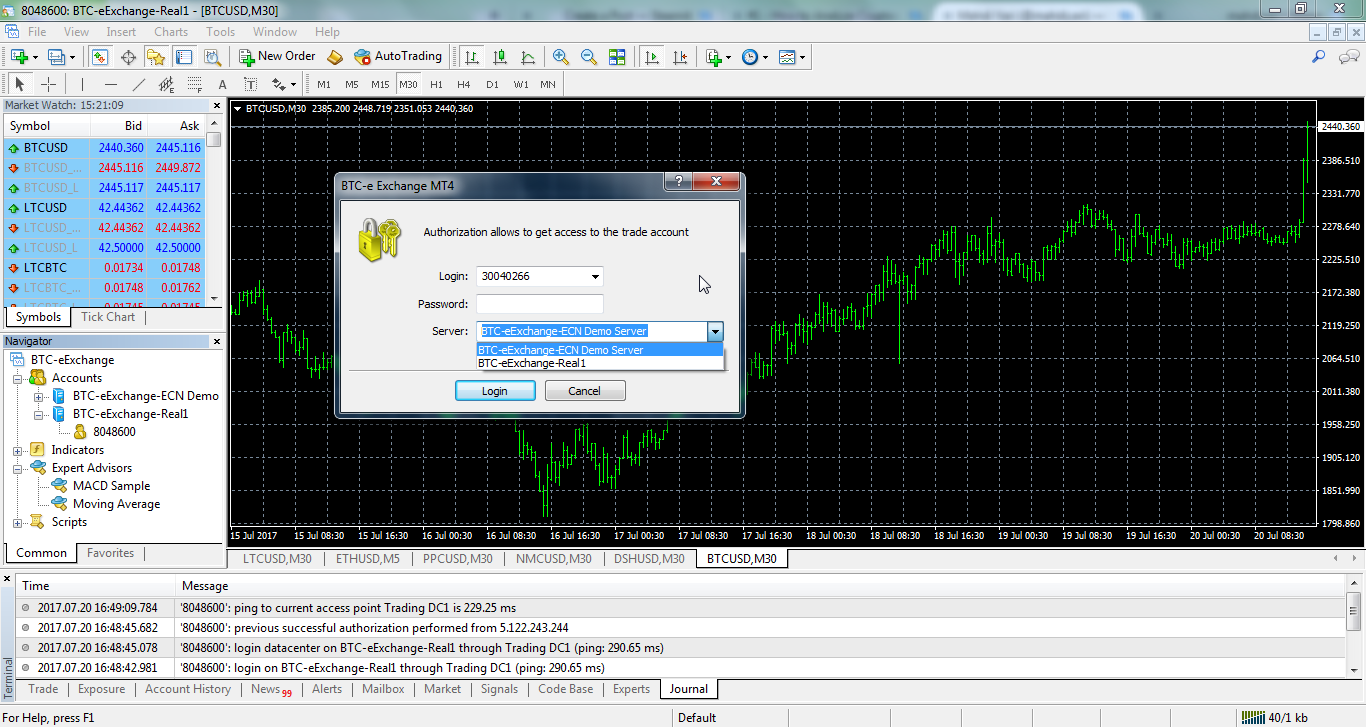Click the New Order button

277,57
